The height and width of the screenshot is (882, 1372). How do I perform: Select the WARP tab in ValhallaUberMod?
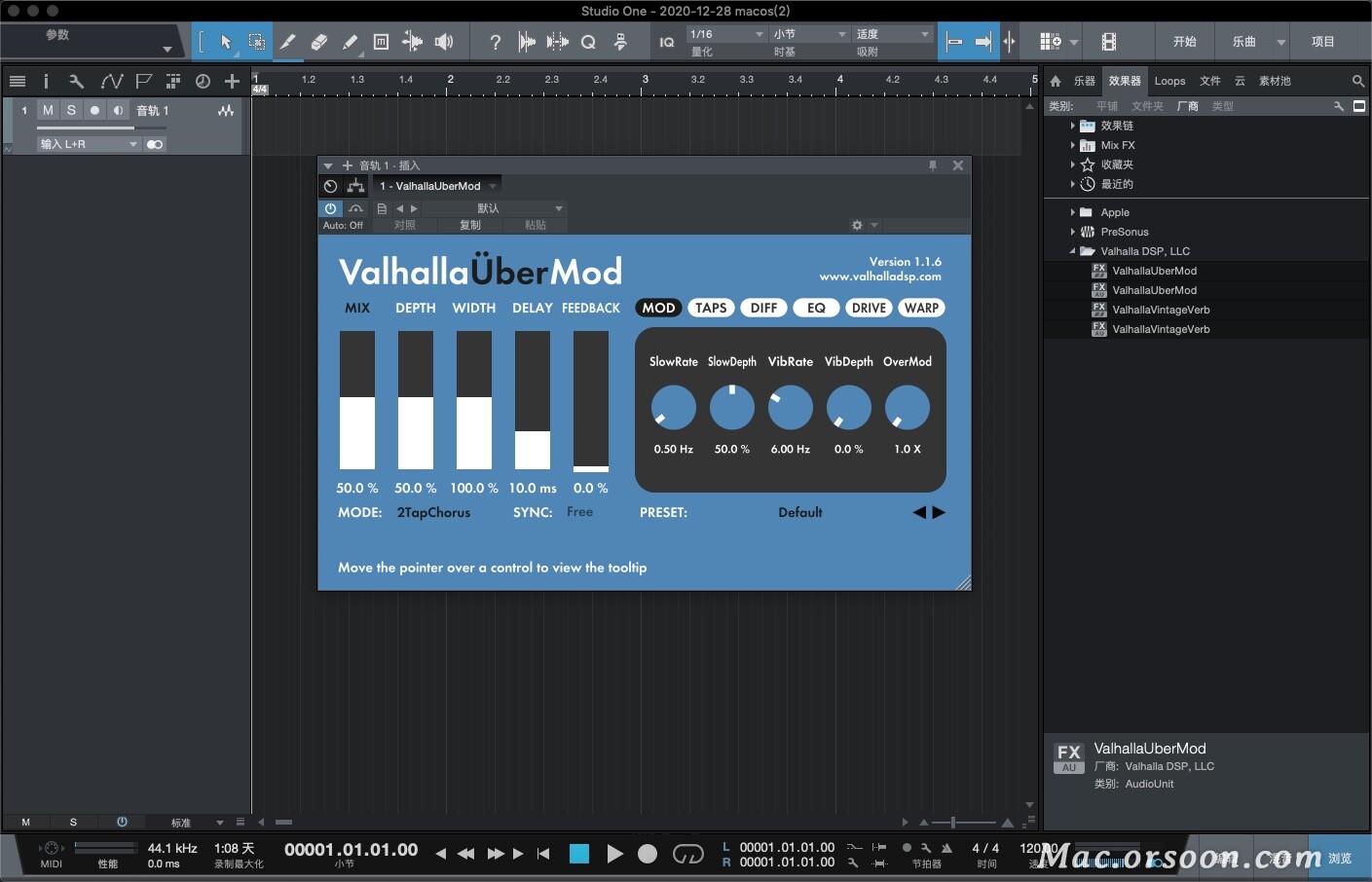pos(921,308)
